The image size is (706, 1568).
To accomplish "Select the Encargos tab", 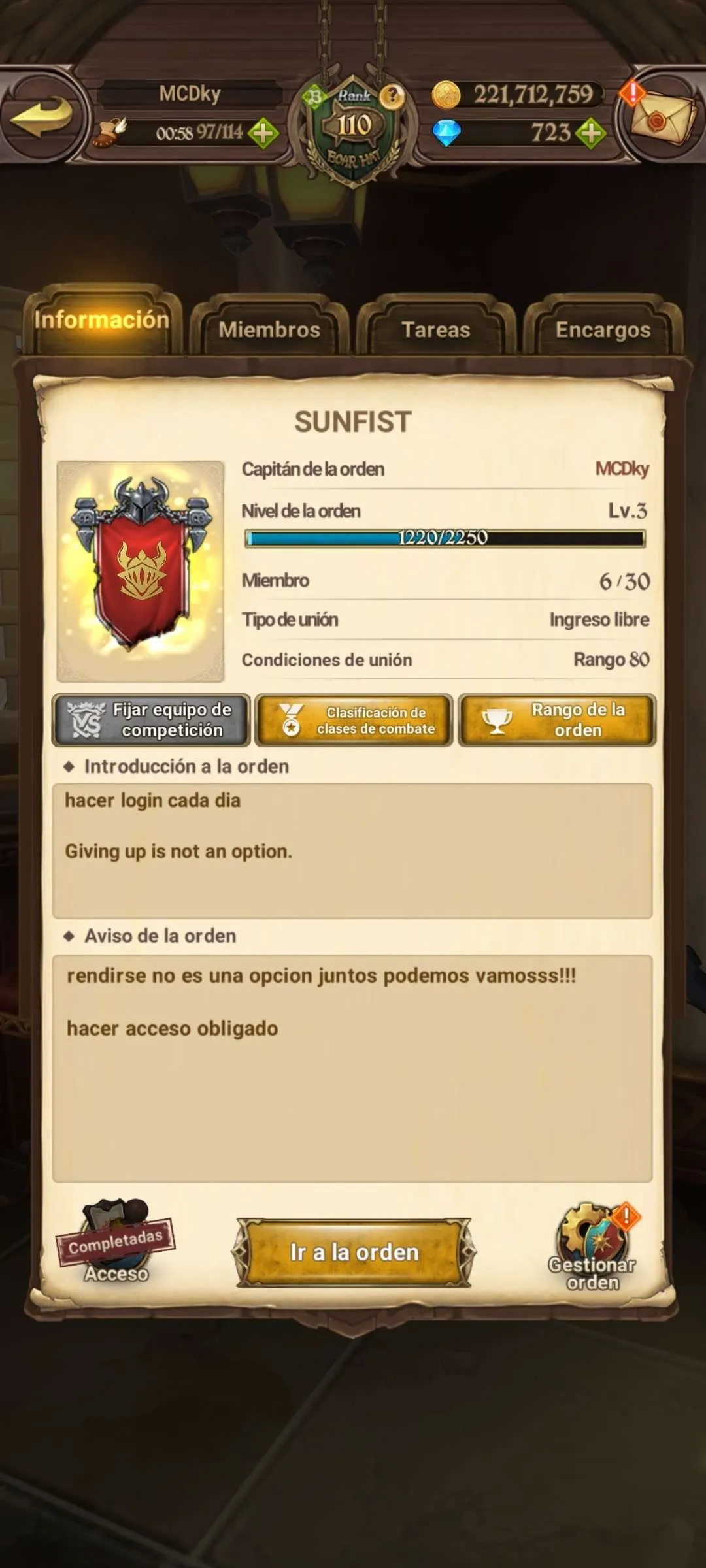I will (603, 328).
